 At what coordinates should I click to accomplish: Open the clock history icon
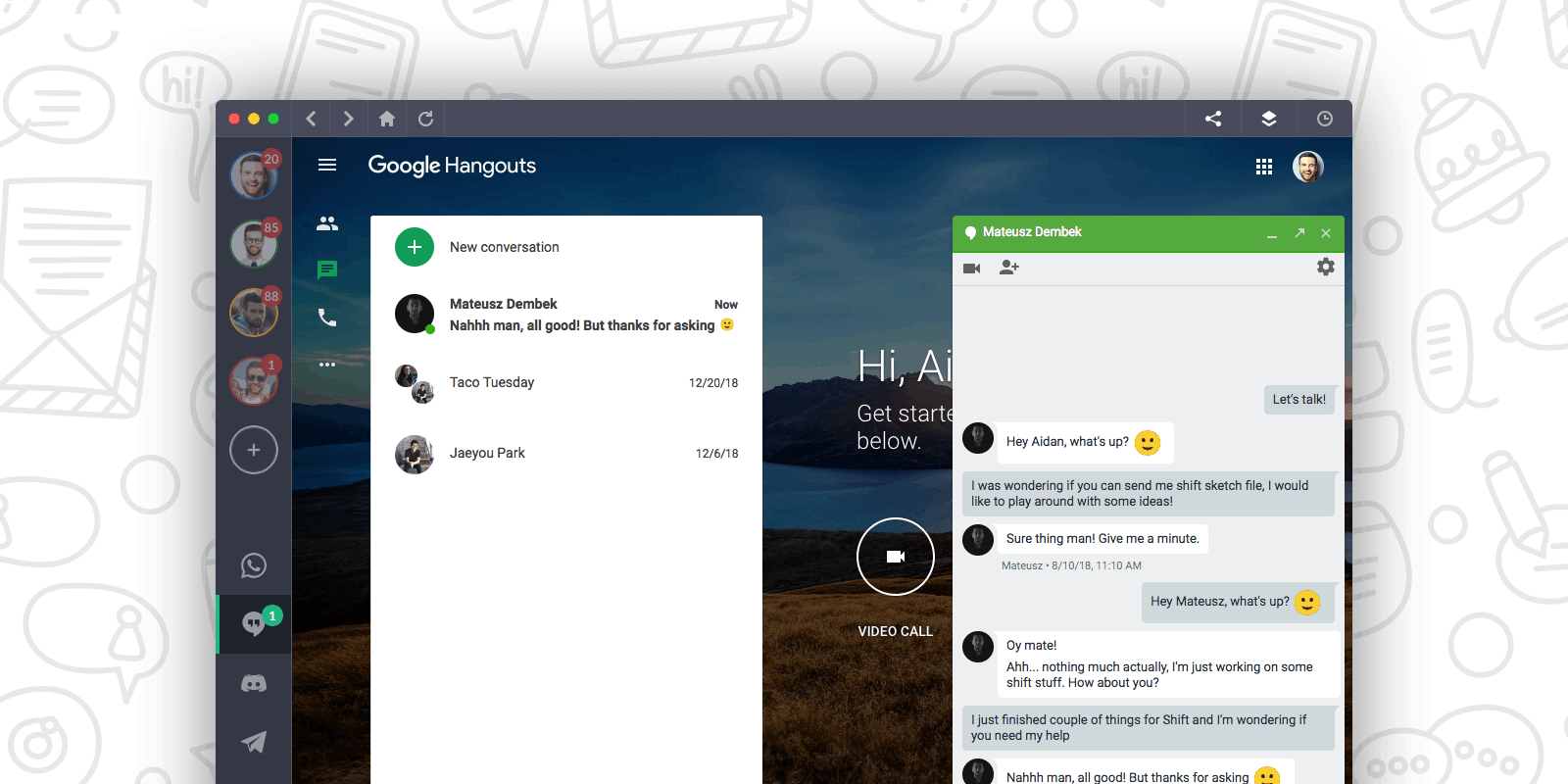point(1325,119)
